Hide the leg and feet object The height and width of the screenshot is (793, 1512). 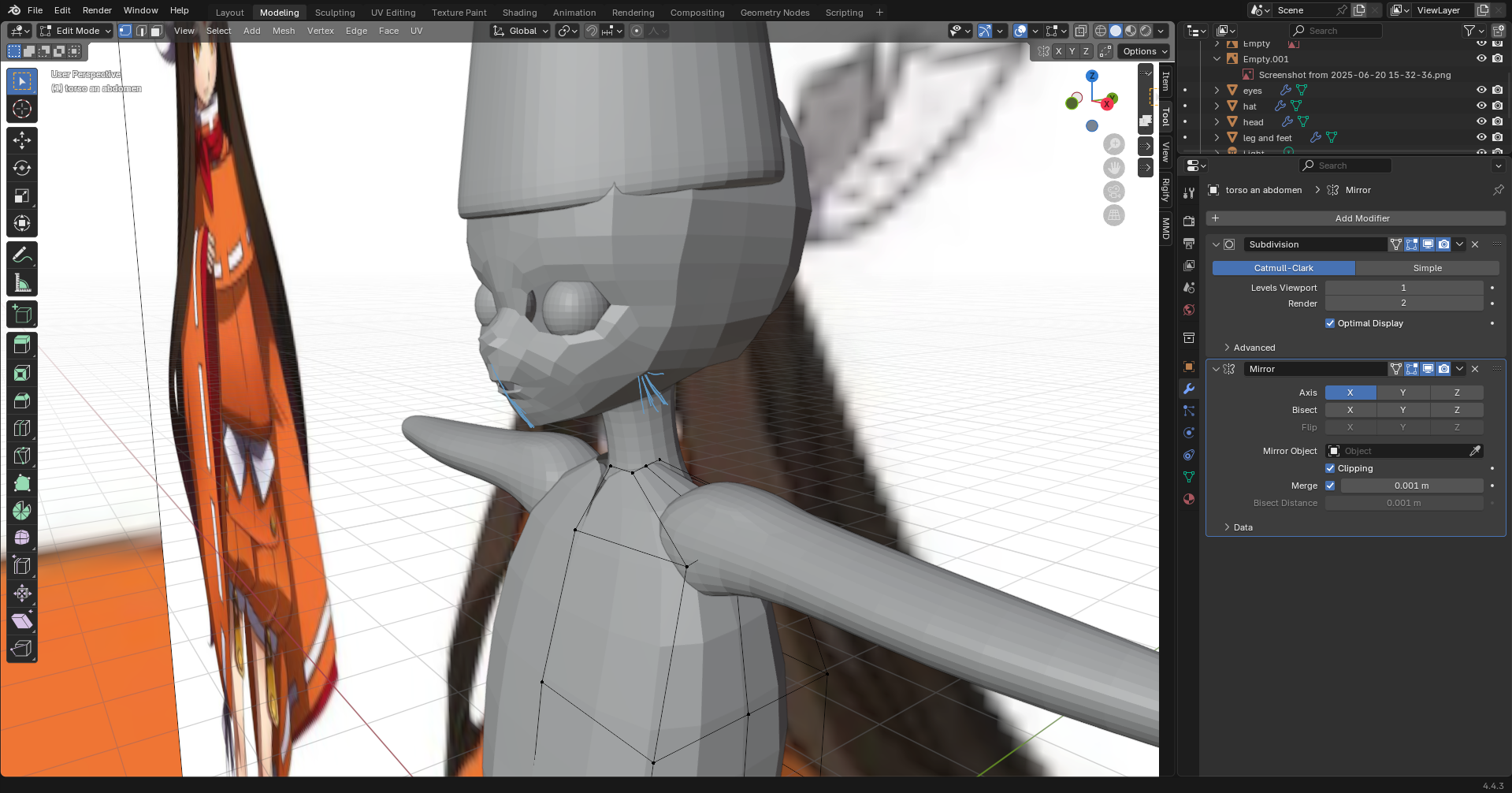click(1481, 137)
